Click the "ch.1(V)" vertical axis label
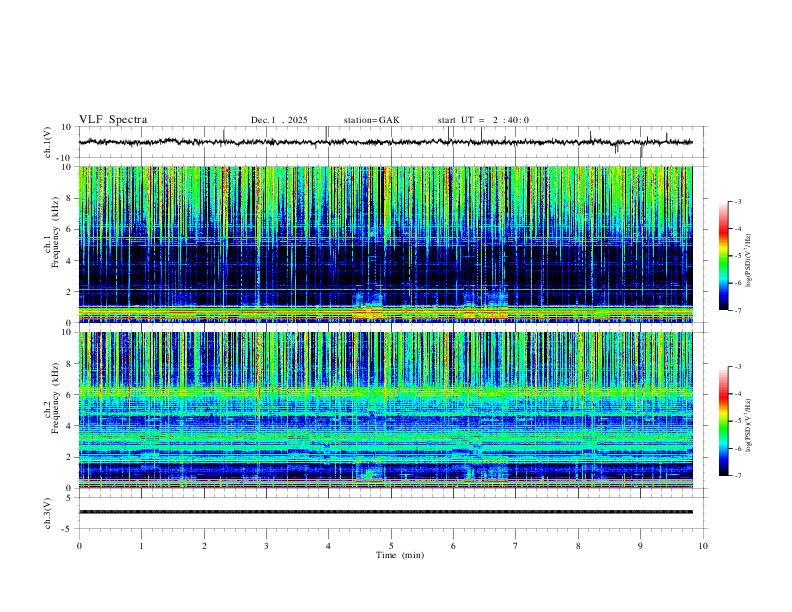This screenshot has width=792, height=612. pyautogui.click(x=48, y=142)
